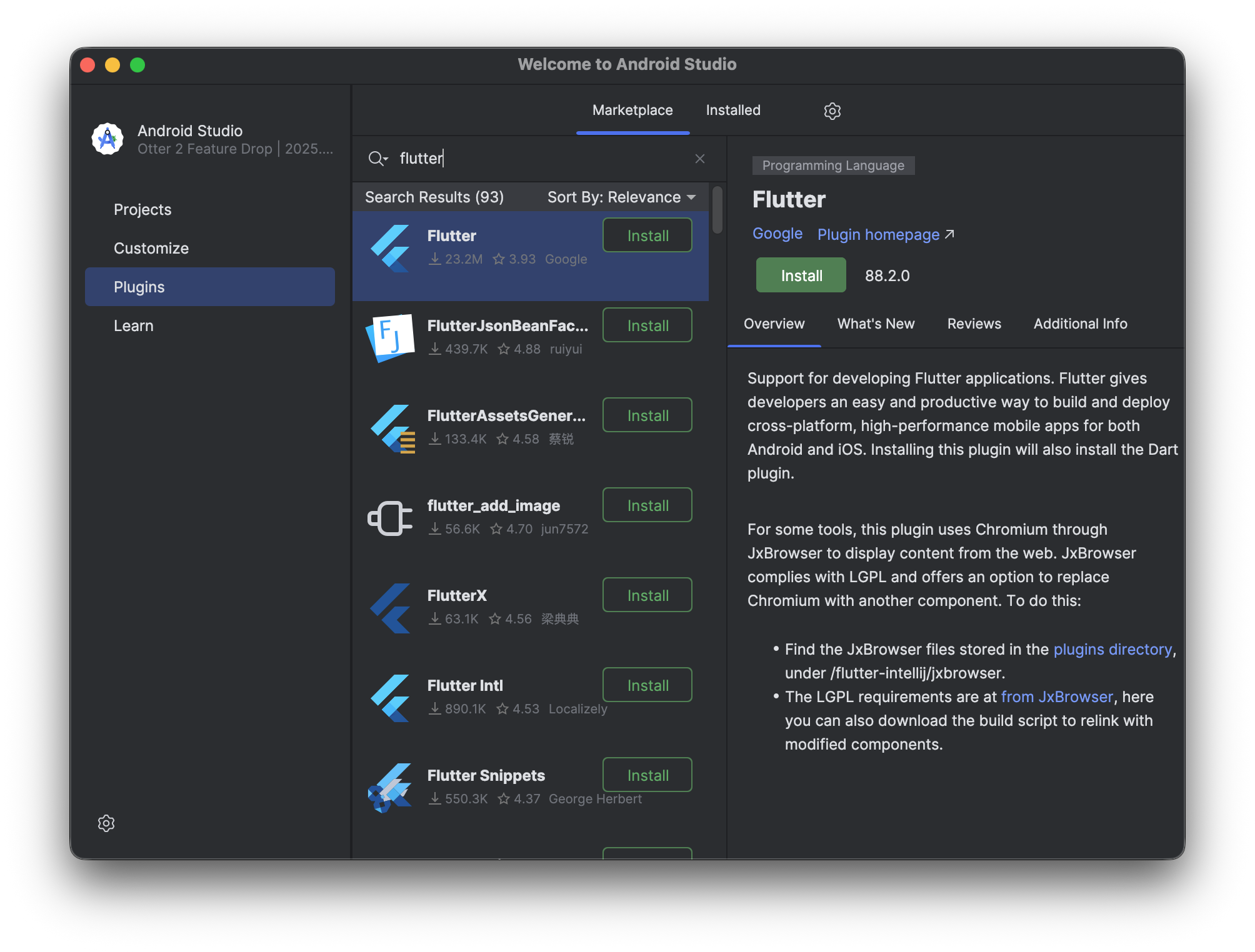The height and width of the screenshot is (952, 1255).
Task: Click the search magnifier options icon
Action: pos(377,159)
